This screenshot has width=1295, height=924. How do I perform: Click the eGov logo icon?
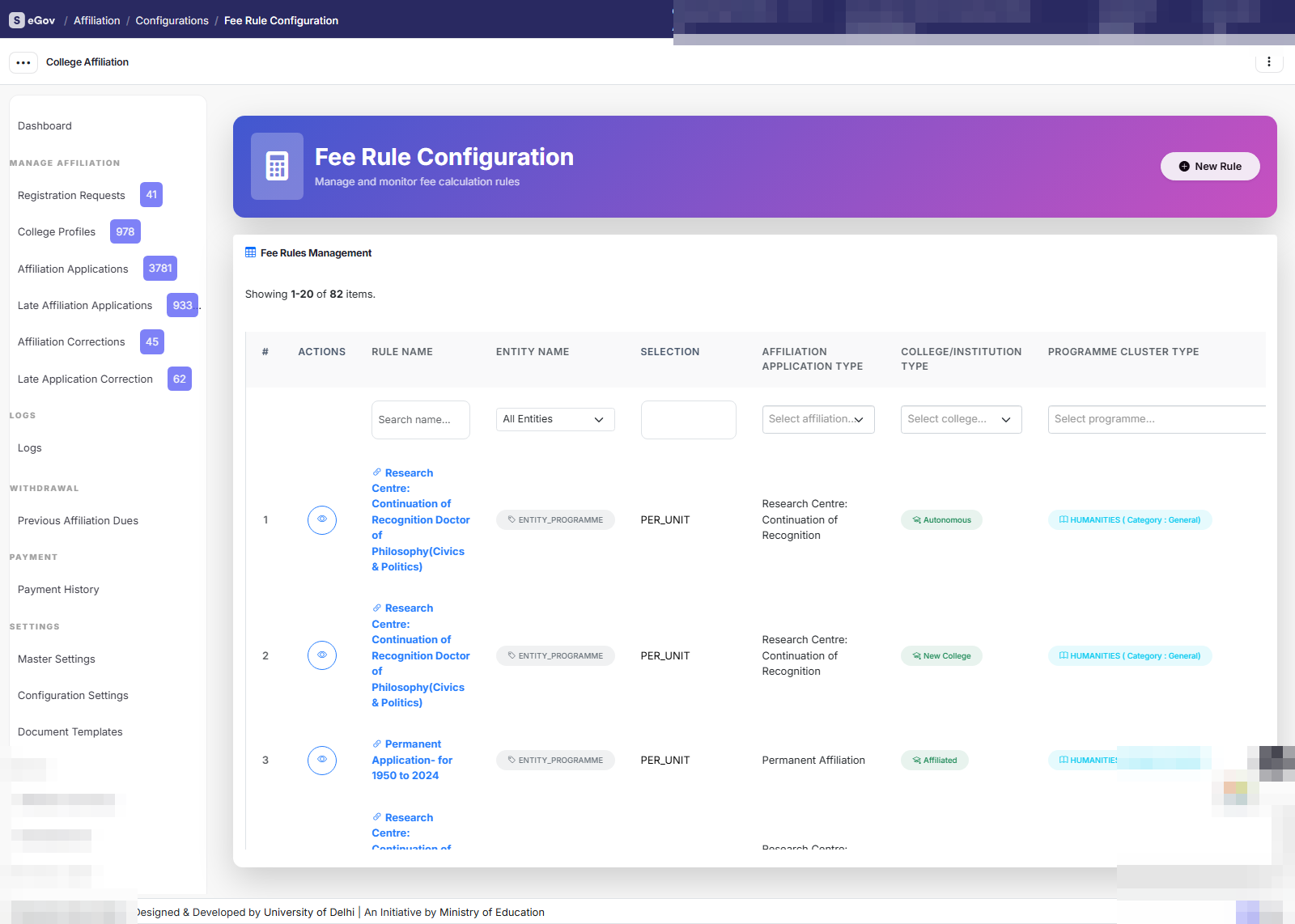17,20
